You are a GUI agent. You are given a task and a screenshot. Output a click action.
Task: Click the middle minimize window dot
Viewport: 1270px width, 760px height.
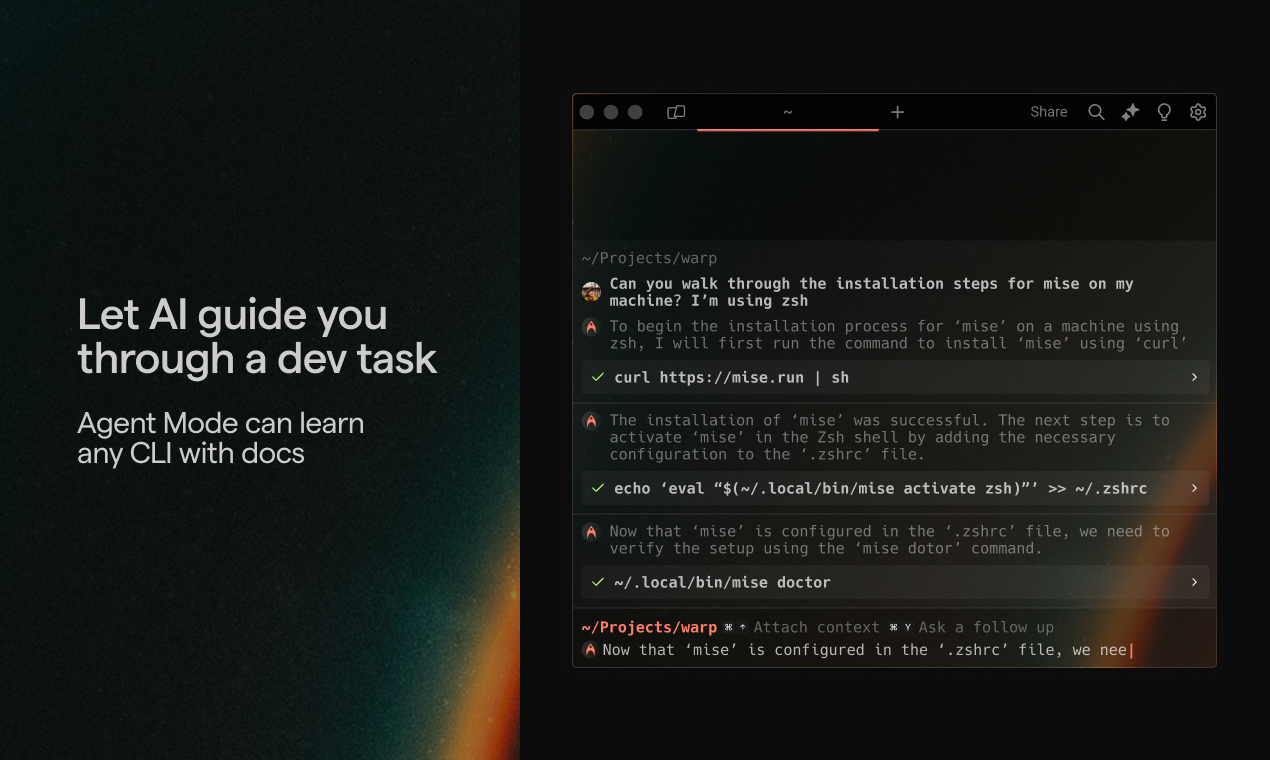[x=611, y=112]
